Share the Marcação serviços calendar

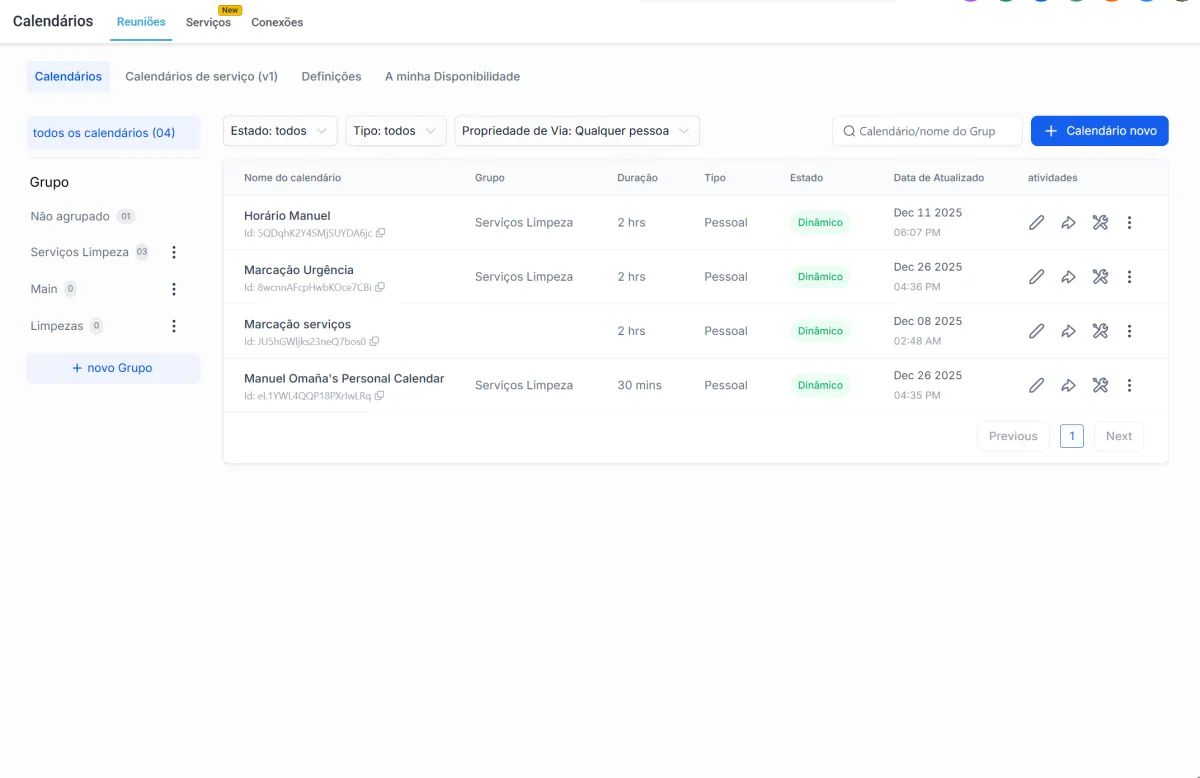coord(1068,331)
